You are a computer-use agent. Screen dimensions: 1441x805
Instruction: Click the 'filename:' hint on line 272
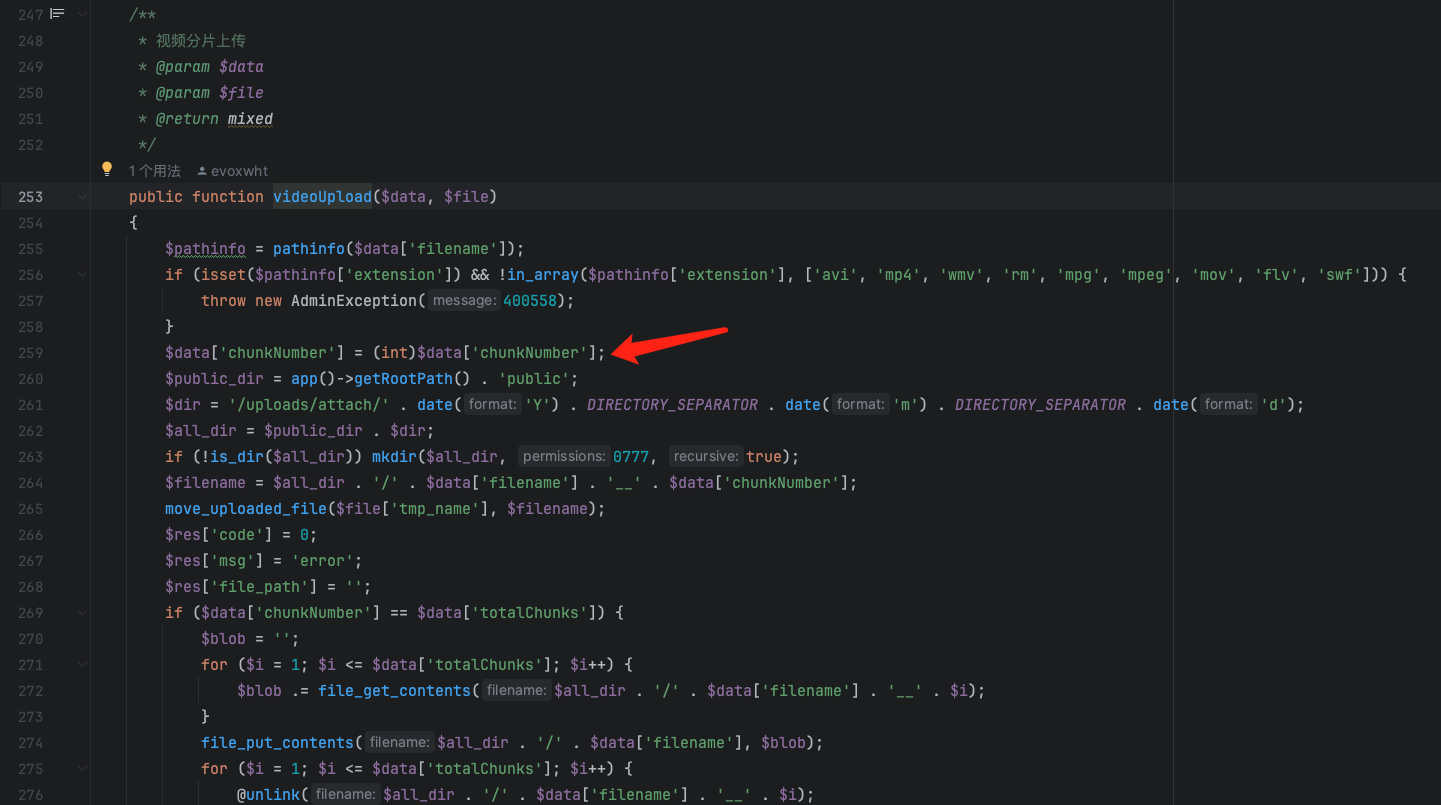pyautogui.click(x=517, y=691)
